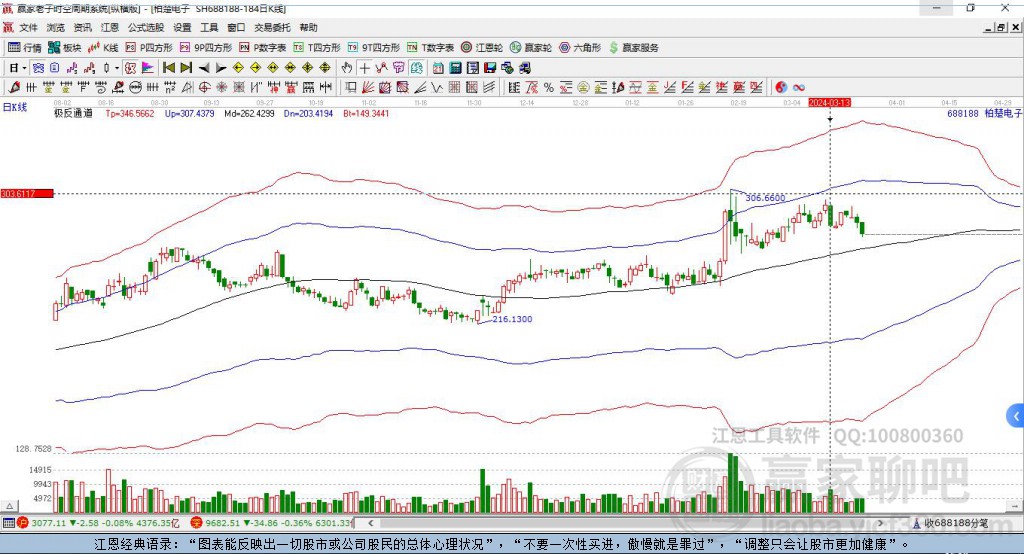The image size is (1024, 554).
Task: Open the 9P四方形 tool
Action: (x=206, y=48)
